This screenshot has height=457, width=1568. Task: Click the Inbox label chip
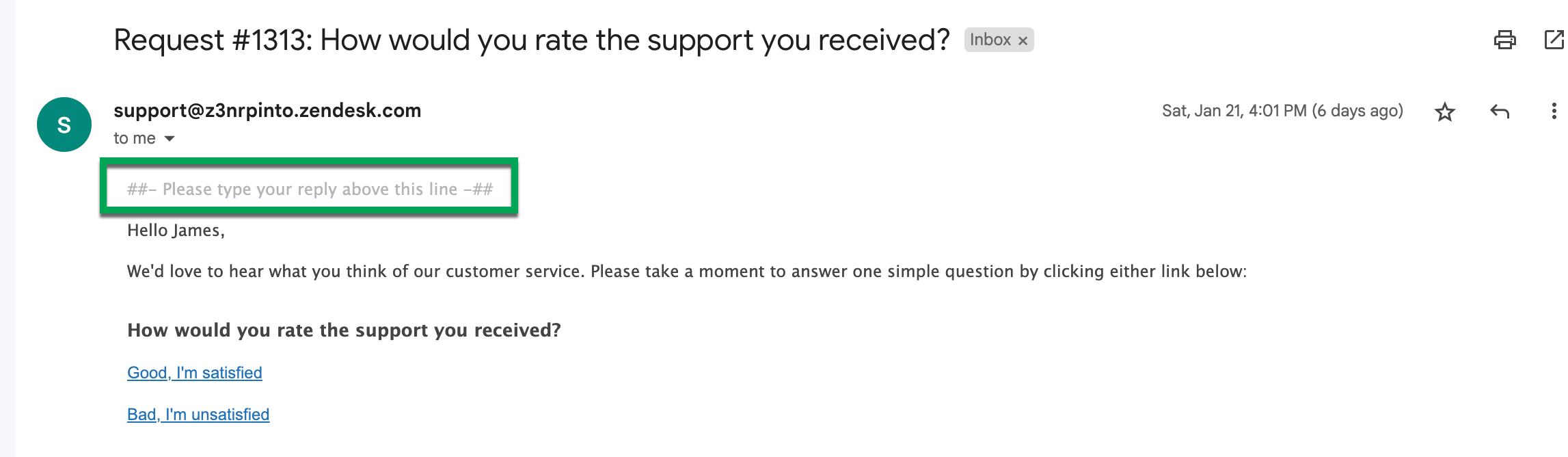pos(990,40)
